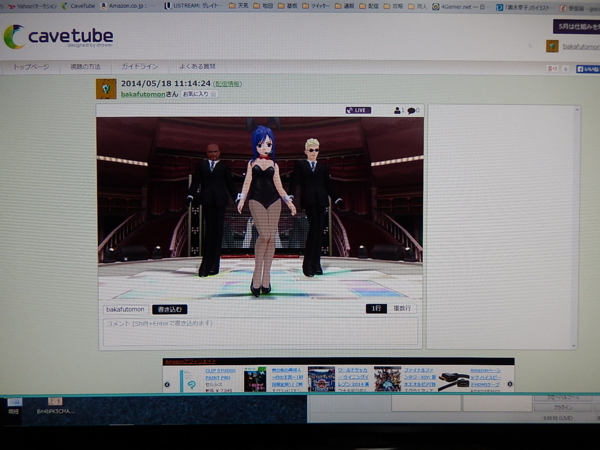Click the comment panel scroll-down arrow
This screenshot has height=450, width=600.
point(574,346)
